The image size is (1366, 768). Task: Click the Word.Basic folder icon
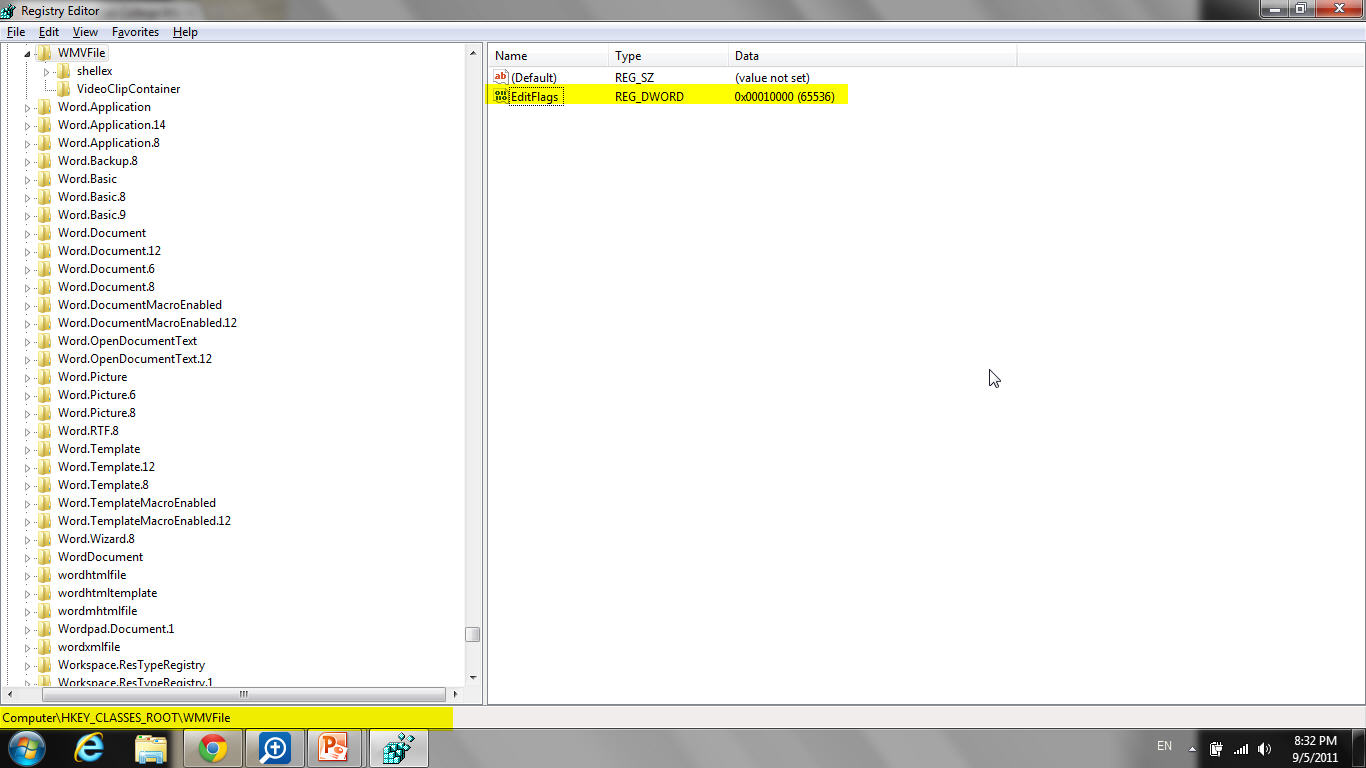pyautogui.click(x=44, y=178)
